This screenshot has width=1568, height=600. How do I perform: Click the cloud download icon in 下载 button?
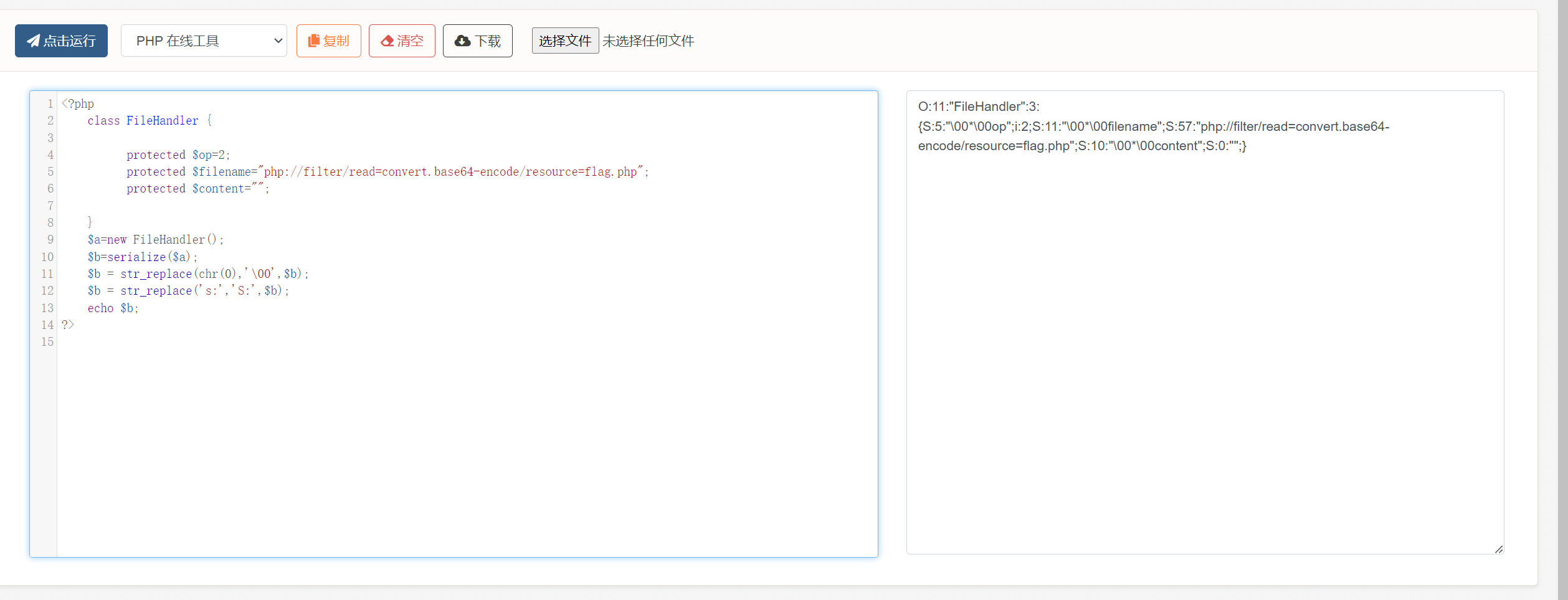tap(463, 41)
